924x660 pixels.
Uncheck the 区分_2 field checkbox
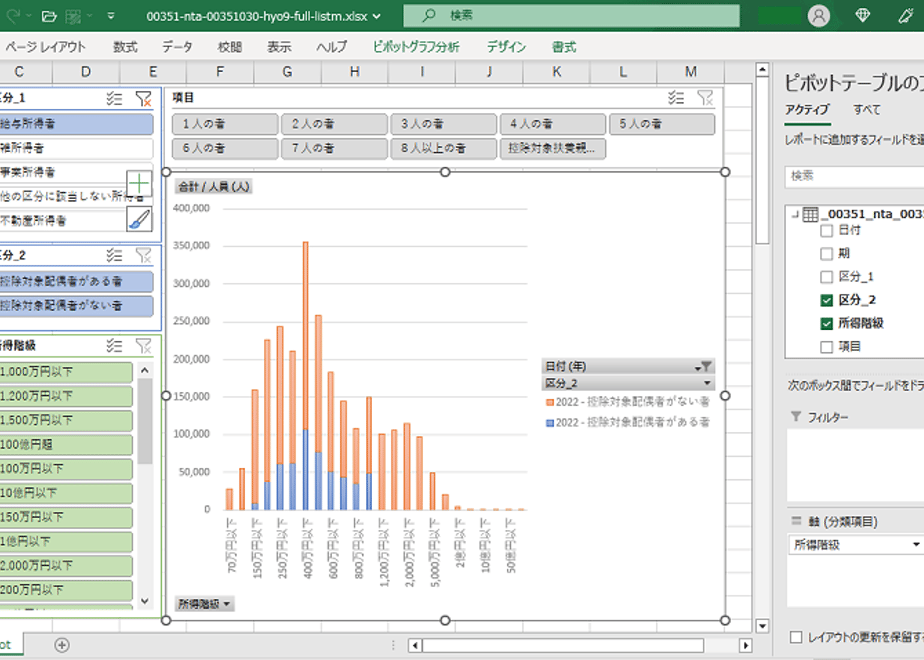pos(827,300)
